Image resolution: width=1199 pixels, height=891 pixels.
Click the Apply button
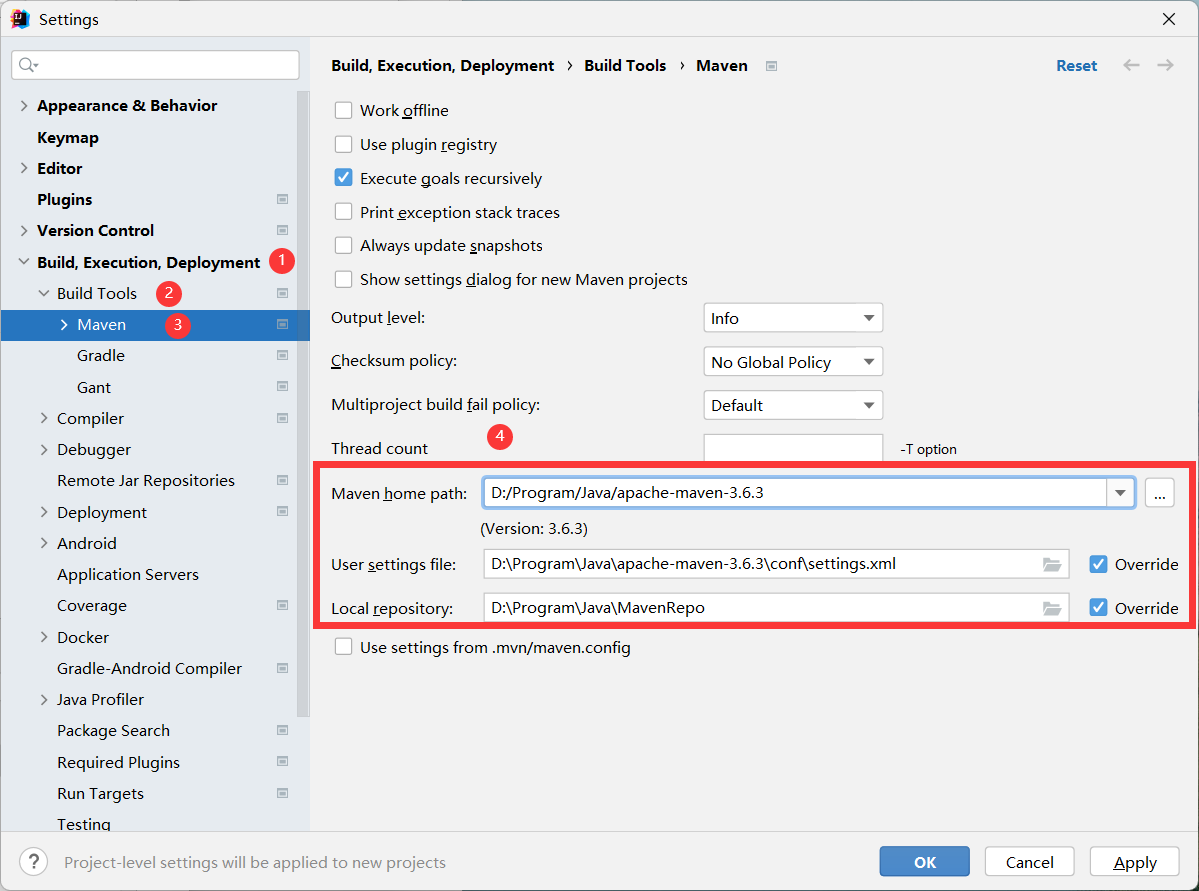click(1135, 862)
